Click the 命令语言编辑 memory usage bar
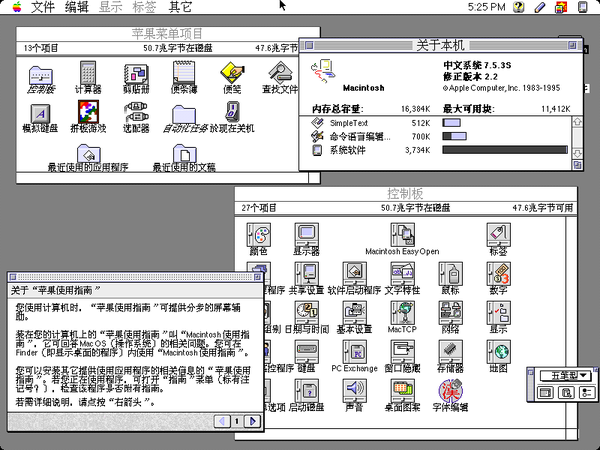Screen dimensions: 600x450 click(x=454, y=136)
